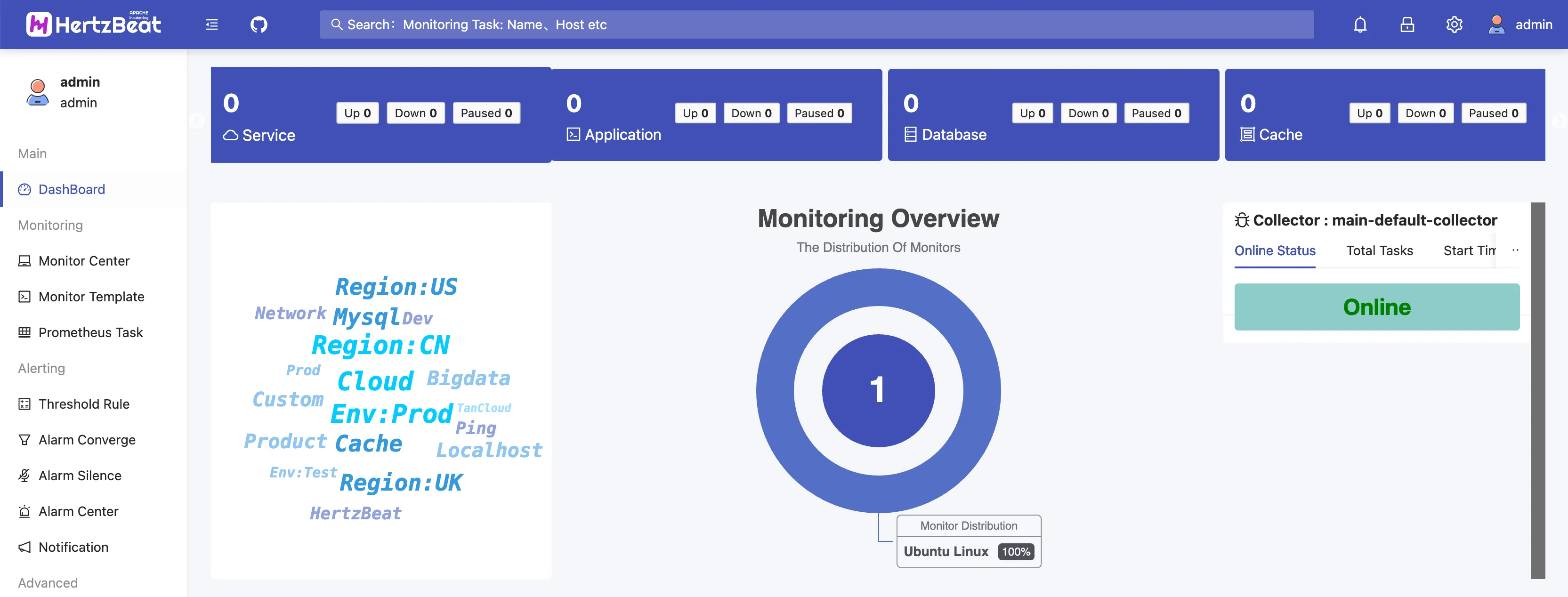Expand the collector tabs overflow menu
Viewport: 1568px width, 597px height.
point(1515,250)
